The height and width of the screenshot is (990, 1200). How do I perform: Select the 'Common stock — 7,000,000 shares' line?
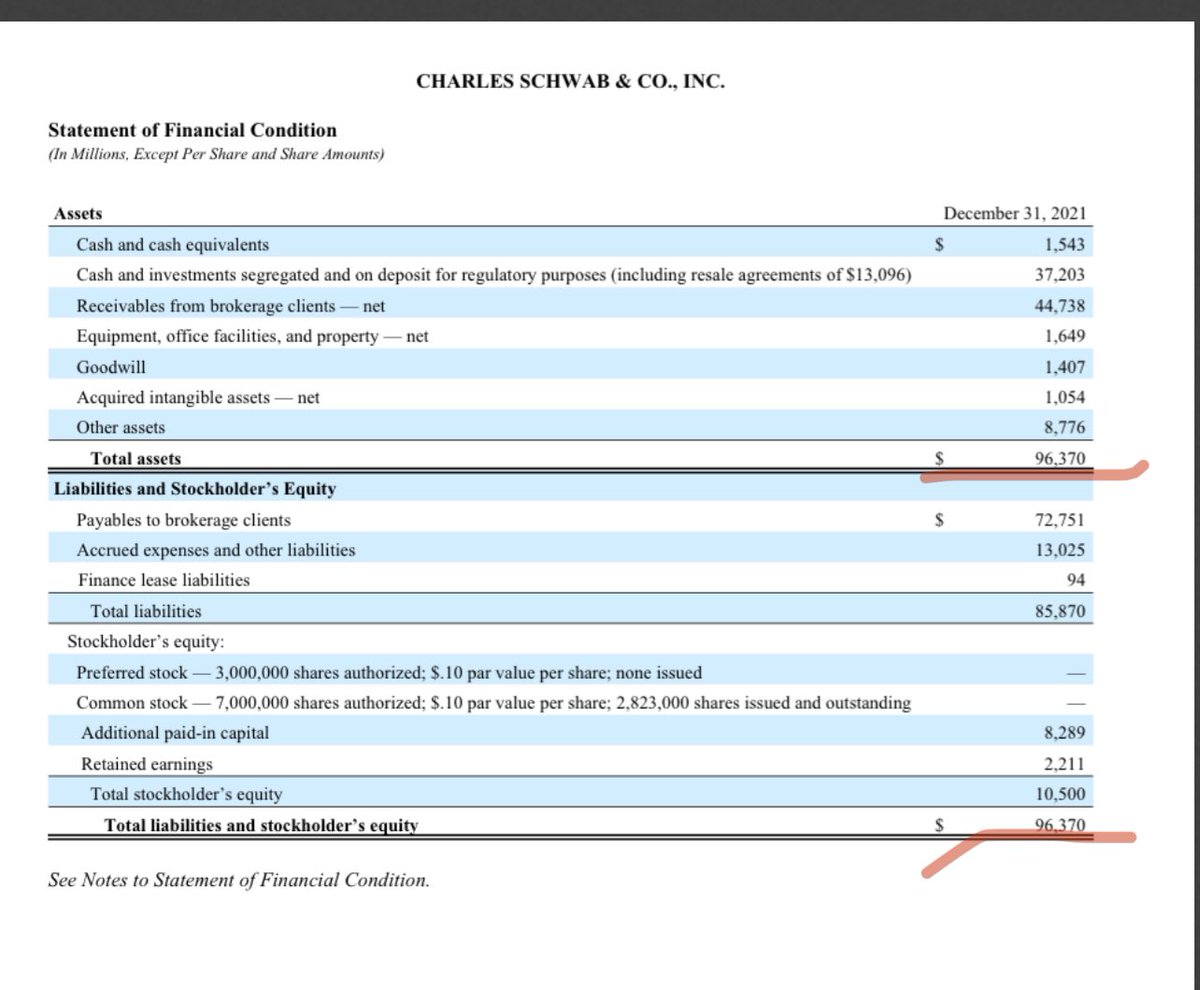click(493, 703)
